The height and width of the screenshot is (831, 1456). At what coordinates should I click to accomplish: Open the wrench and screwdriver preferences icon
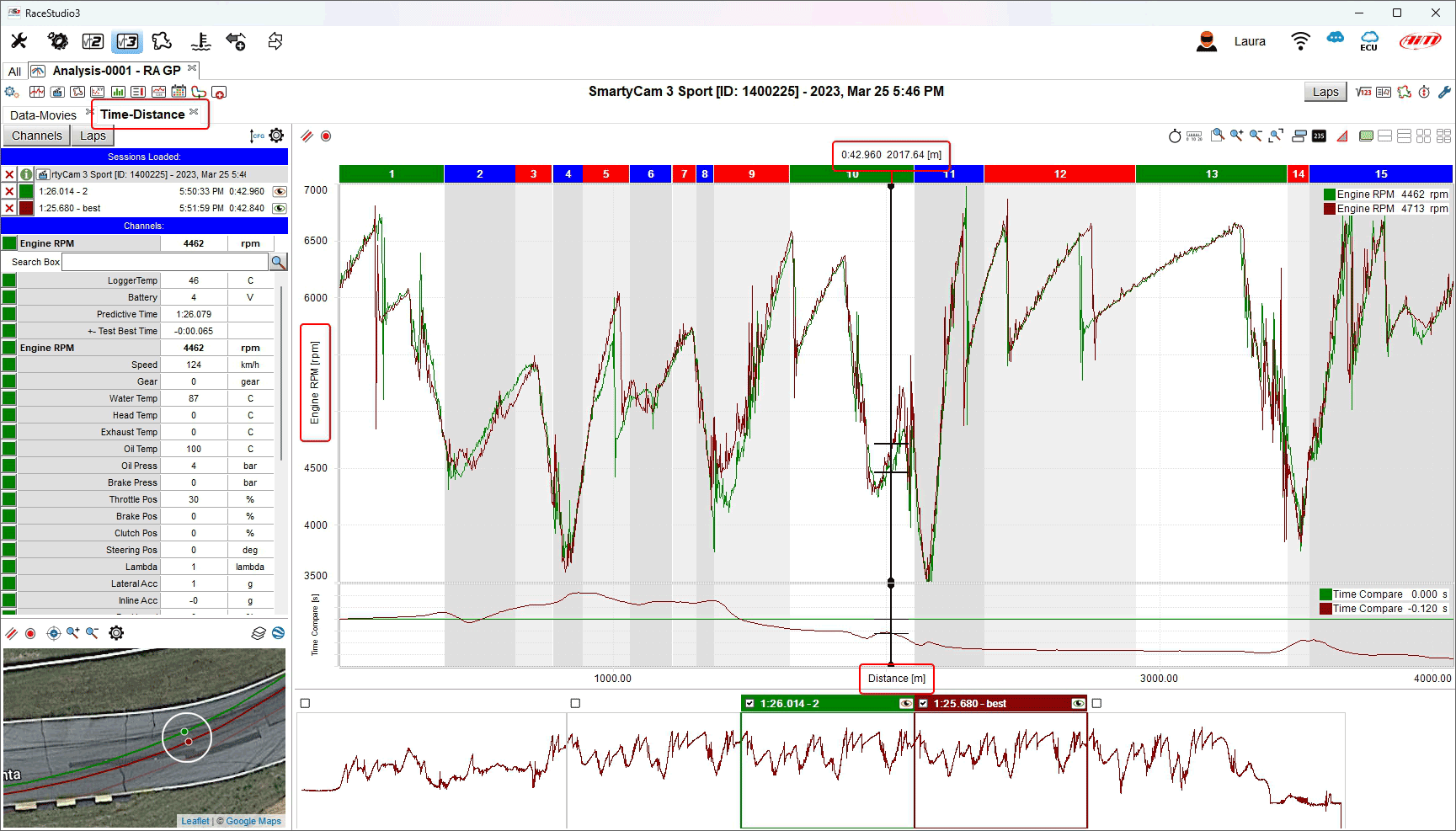coord(19,41)
